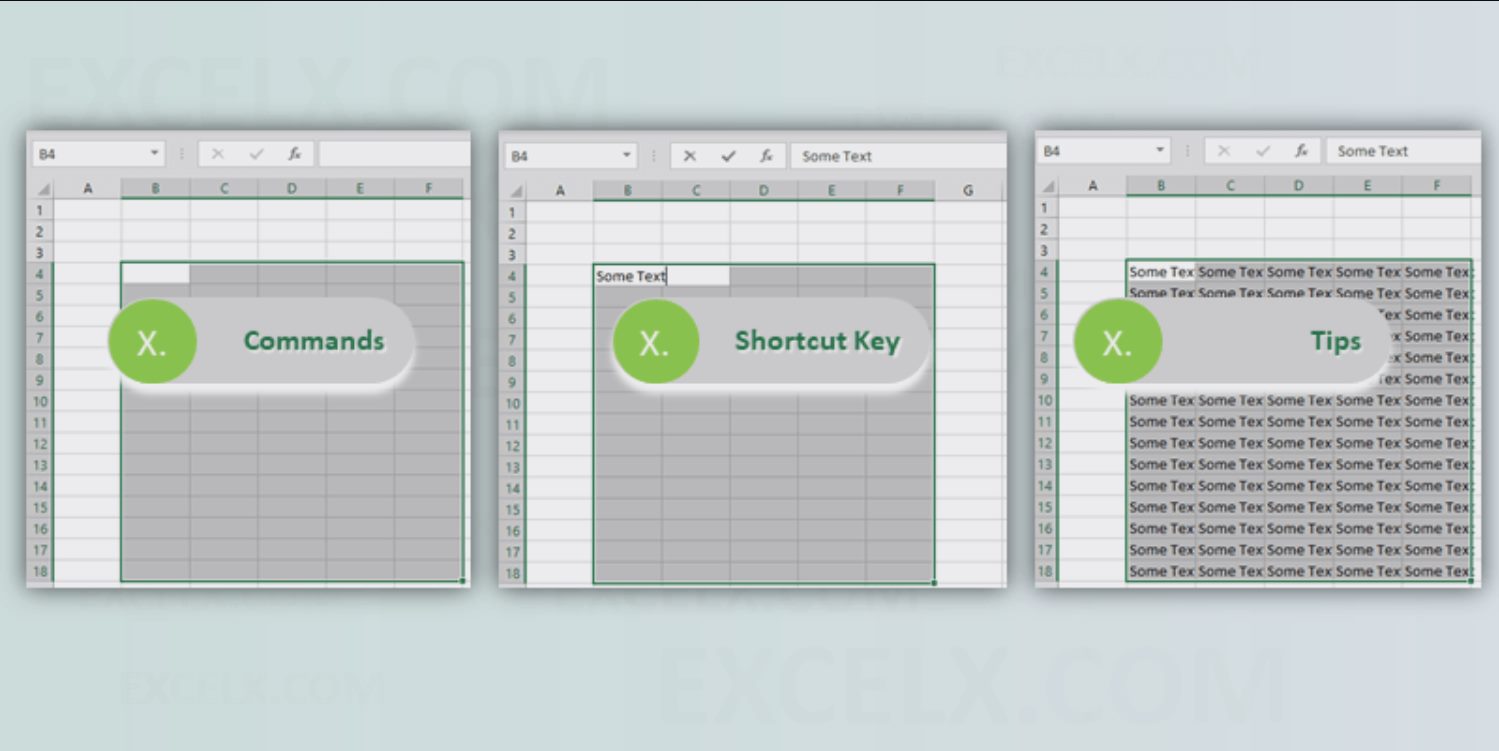This screenshot has height=751, width=1499.
Task: Click the Cancel X in the Shortcut Key spreadsheet
Action: click(x=690, y=156)
